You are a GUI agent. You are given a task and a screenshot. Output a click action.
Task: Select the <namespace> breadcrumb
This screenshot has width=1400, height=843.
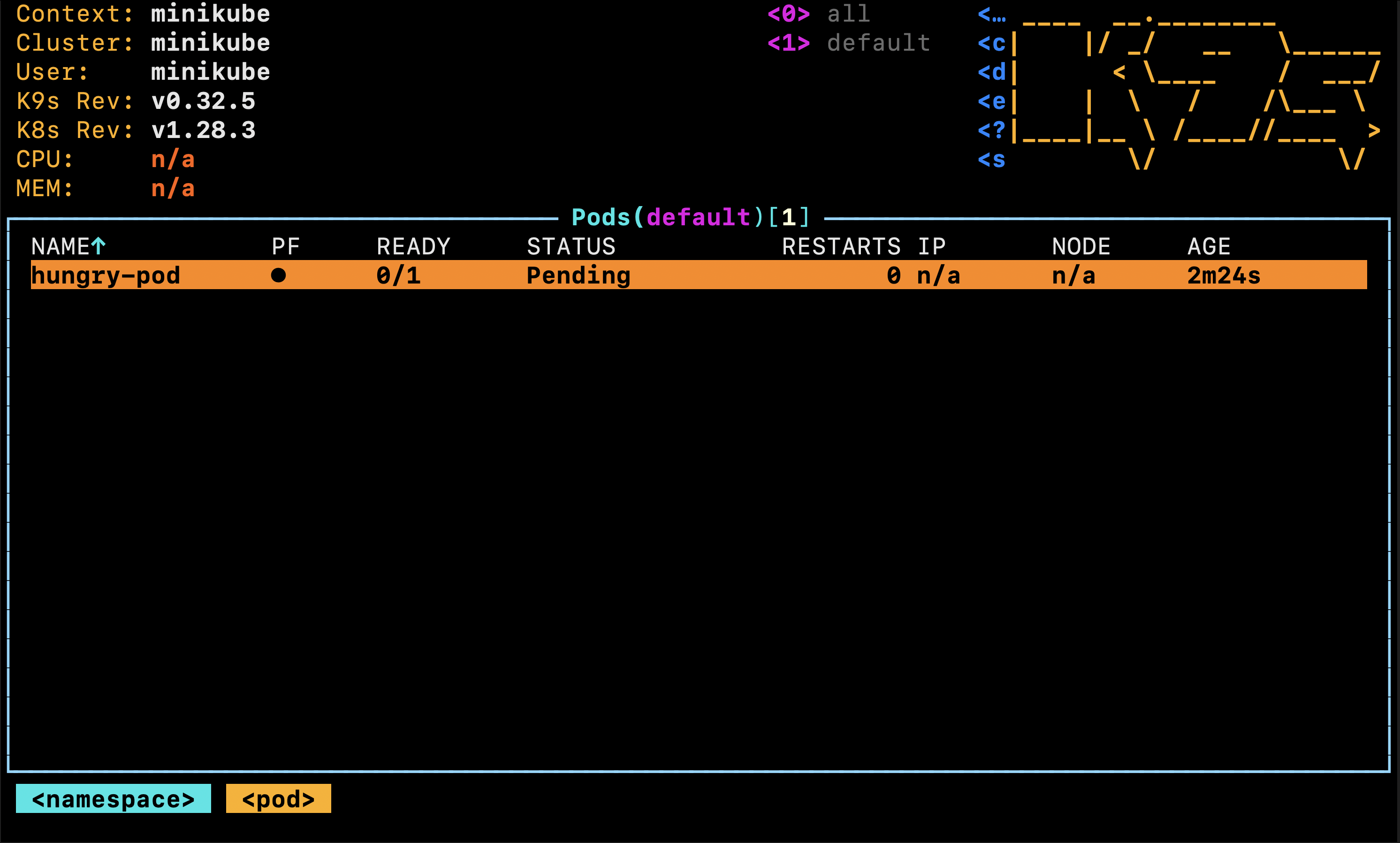tap(114, 799)
